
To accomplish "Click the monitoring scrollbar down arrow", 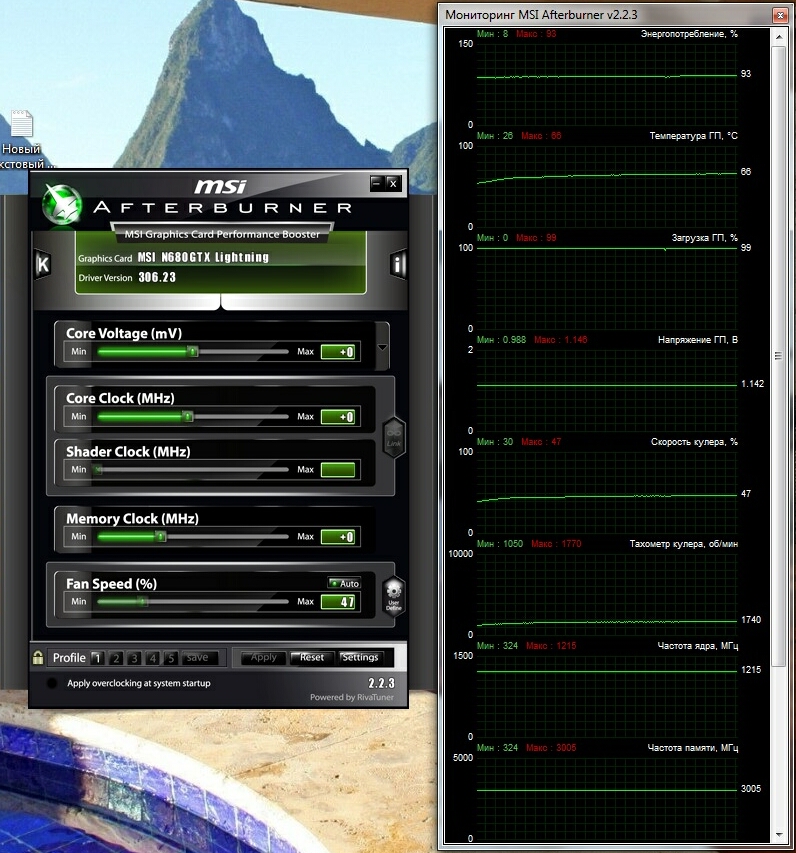I will (x=779, y=835).
